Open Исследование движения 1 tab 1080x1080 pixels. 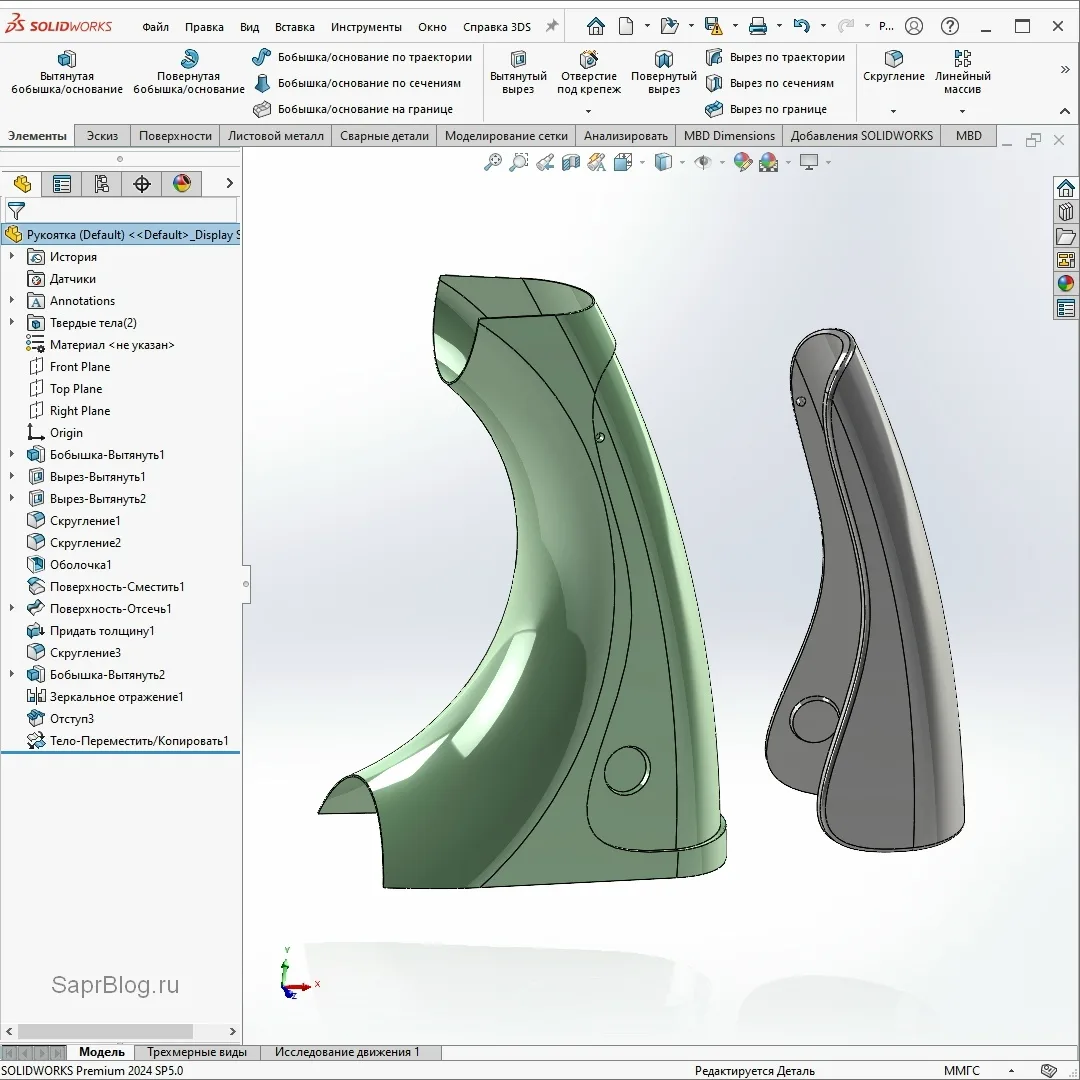347,1052
